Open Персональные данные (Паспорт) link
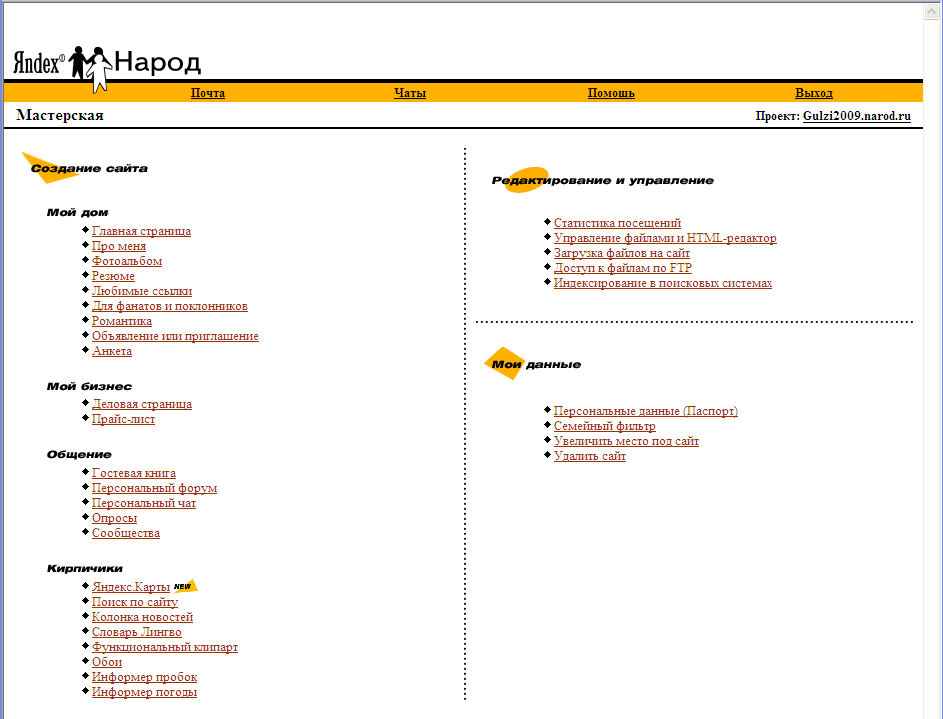Image resolution: width=943 pixels, height=719 pixels. click(x=646, y=411)
